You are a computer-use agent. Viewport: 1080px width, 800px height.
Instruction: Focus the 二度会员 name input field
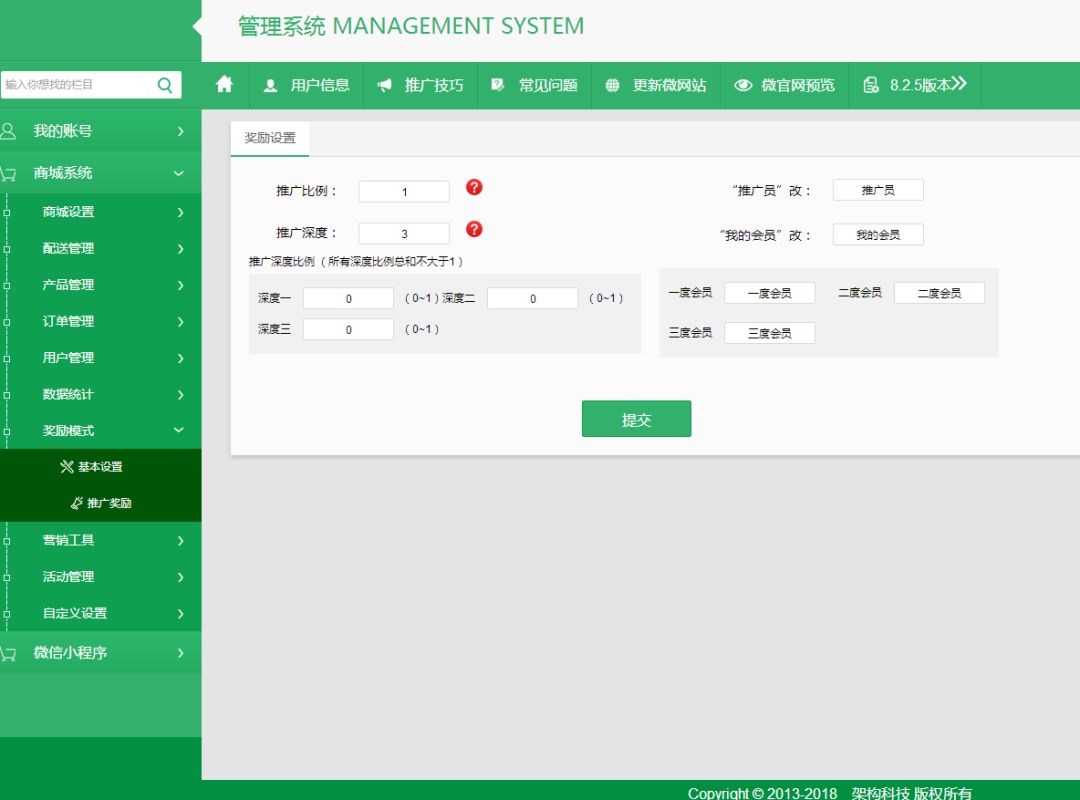tap(939, 293)
